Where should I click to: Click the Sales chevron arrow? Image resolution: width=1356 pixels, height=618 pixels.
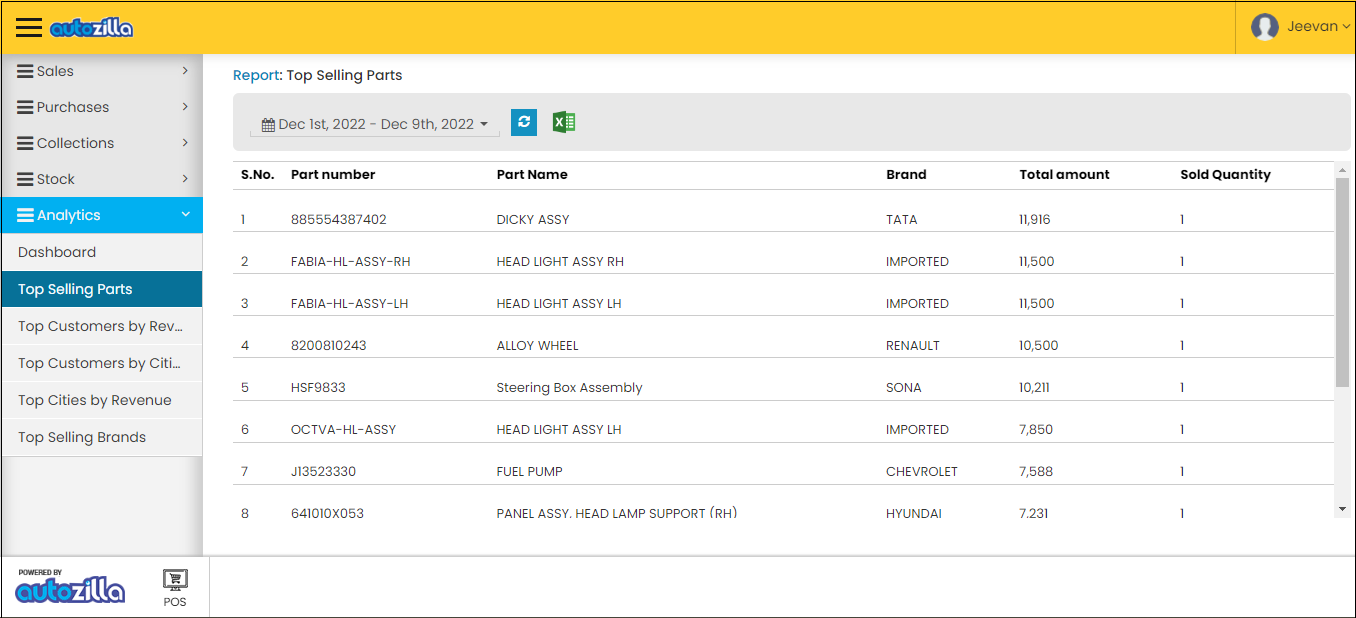185,71
